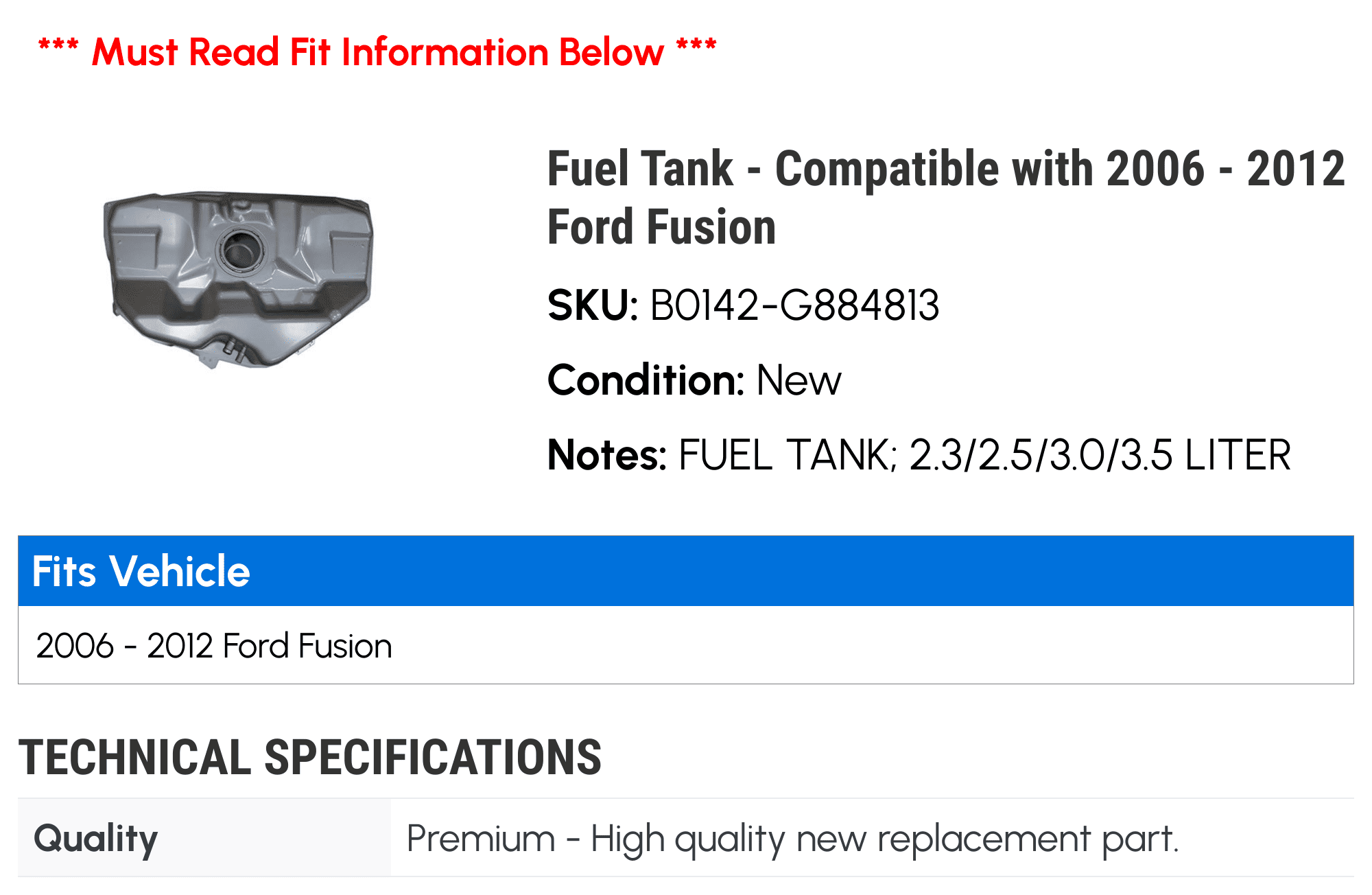Click the "New" condition value
Viewport: 1372px width, 895px height.
799,380
